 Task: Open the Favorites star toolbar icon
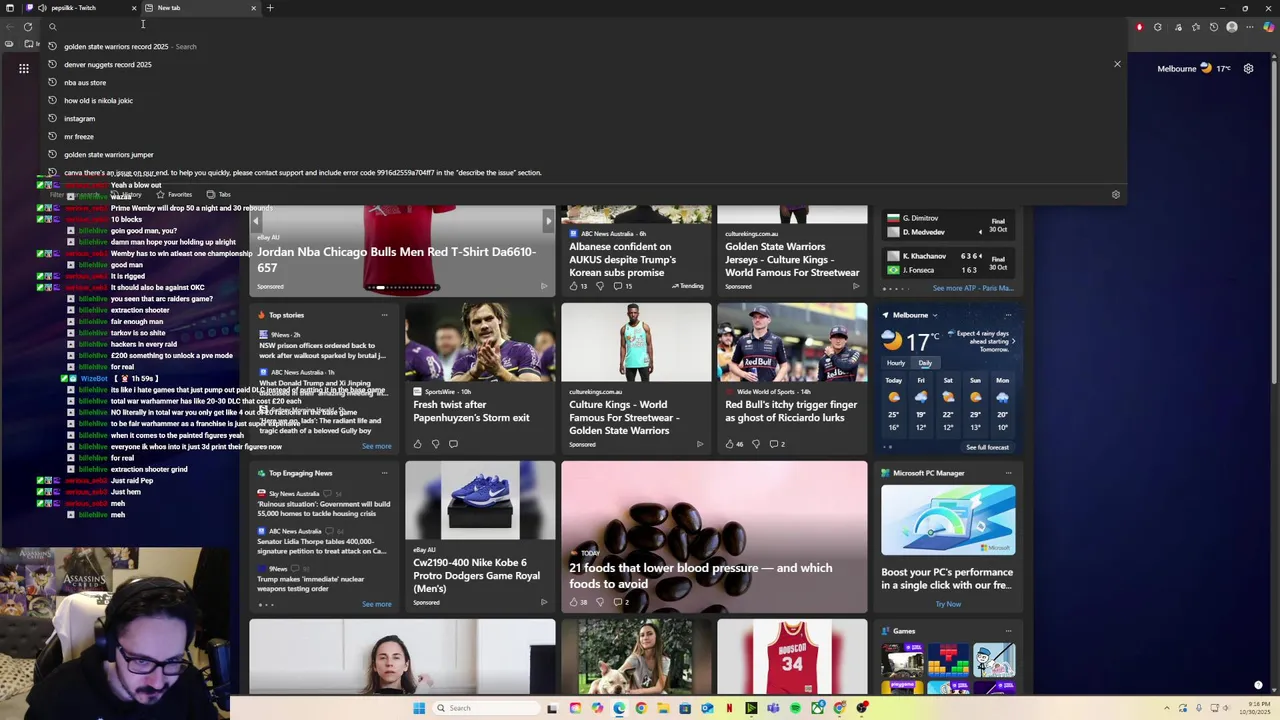pos(1195,27)
